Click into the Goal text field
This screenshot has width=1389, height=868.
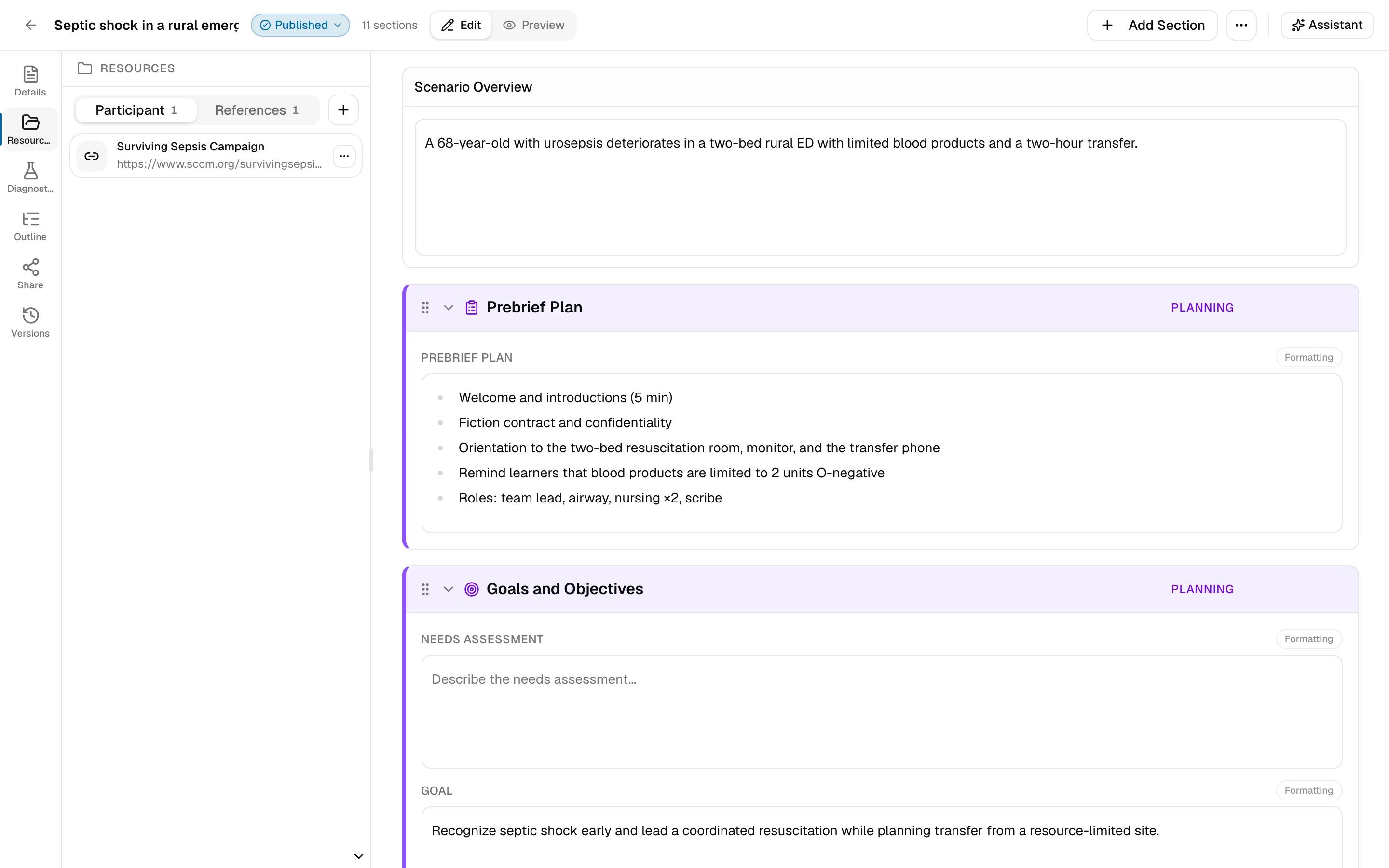click(x=881, y=838)
